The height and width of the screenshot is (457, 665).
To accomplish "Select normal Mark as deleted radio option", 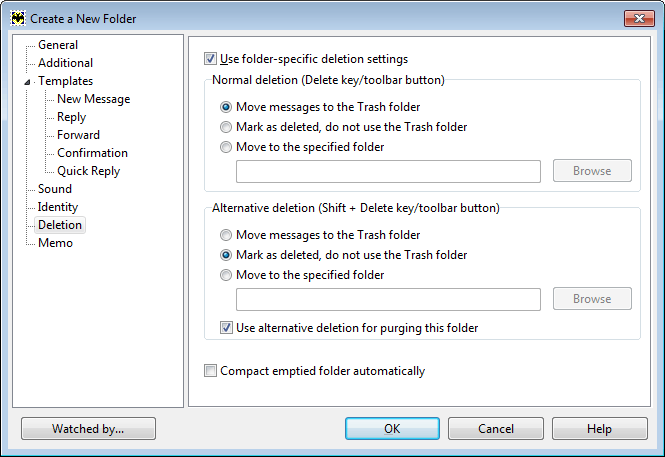I will tap(226, 127).
